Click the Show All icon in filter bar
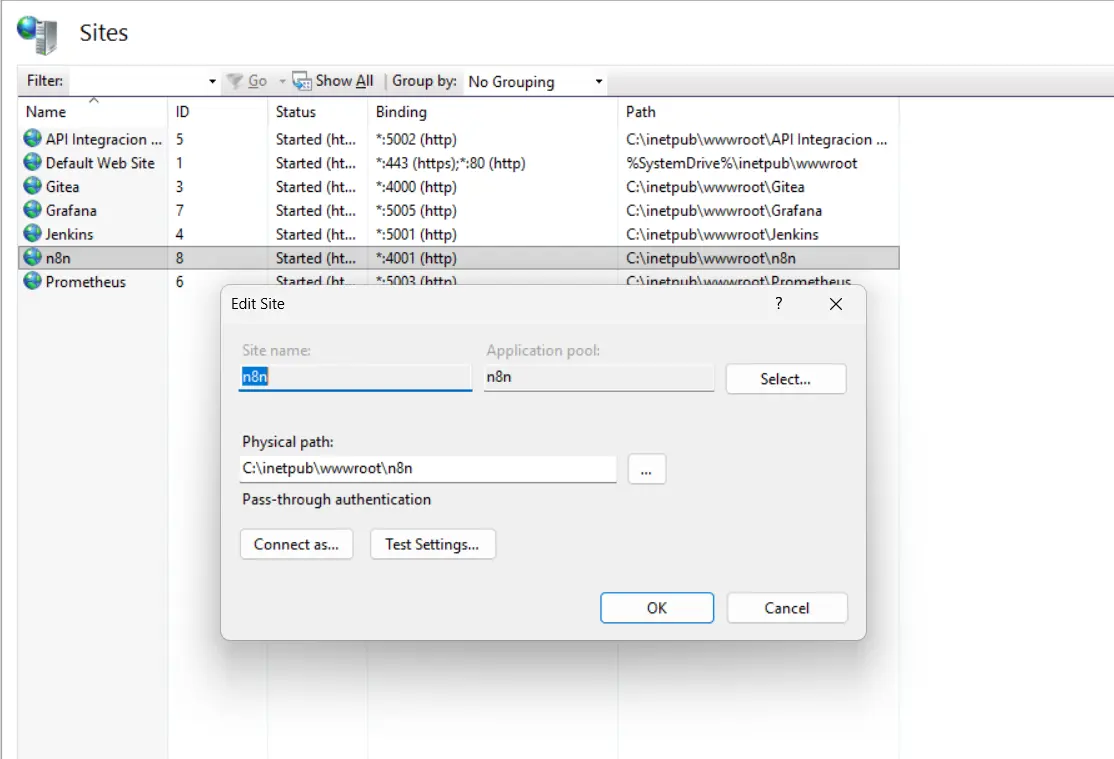Image resolution: width=1114 pixels, height=759 pixels. pyautogui.click(x=302, y=81)
